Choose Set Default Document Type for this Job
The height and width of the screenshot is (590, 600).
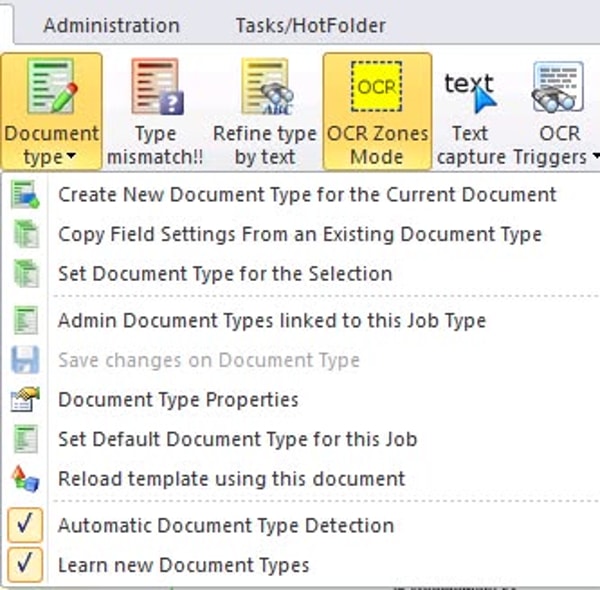coord(238,439)
